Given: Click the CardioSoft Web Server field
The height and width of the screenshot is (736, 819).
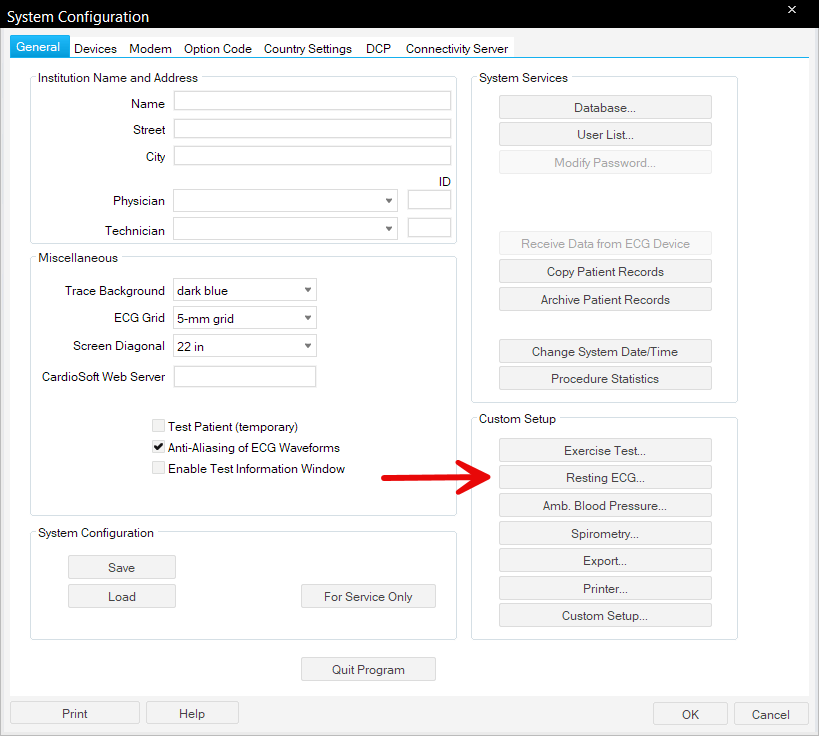Looking at the screenshot, I should click(x=244, y=377).
